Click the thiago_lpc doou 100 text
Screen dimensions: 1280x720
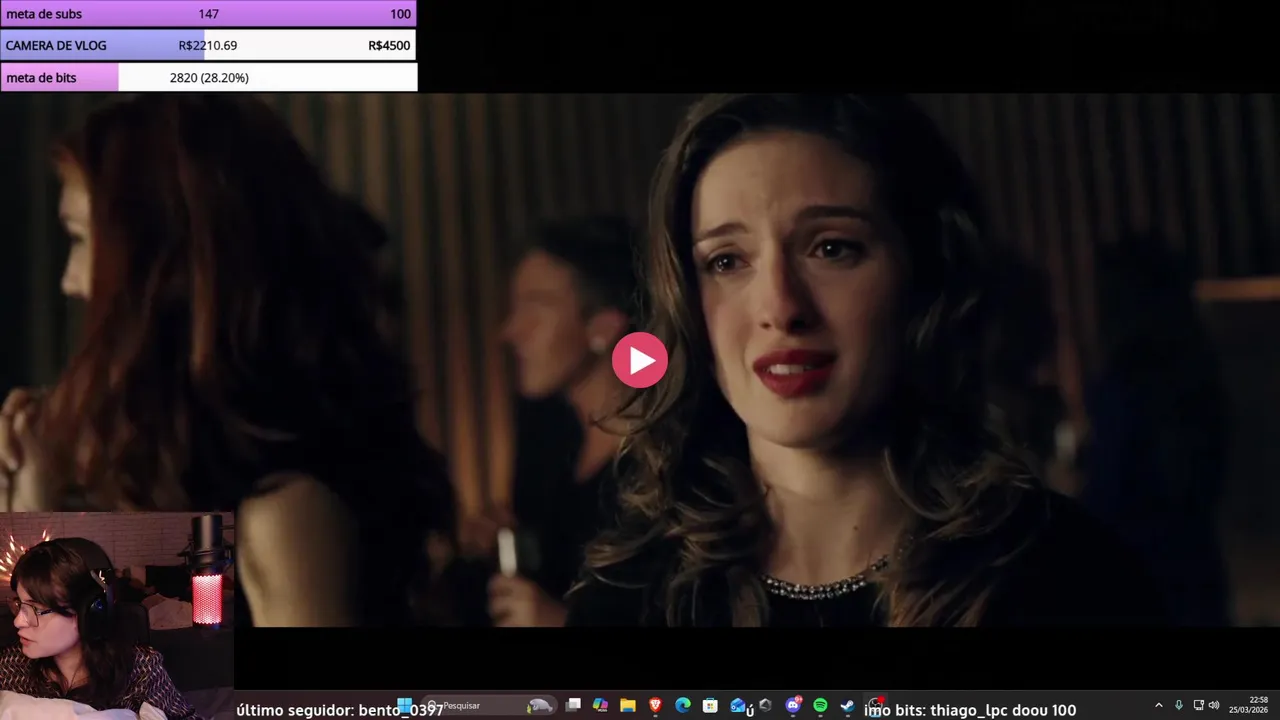(1003, 710)
